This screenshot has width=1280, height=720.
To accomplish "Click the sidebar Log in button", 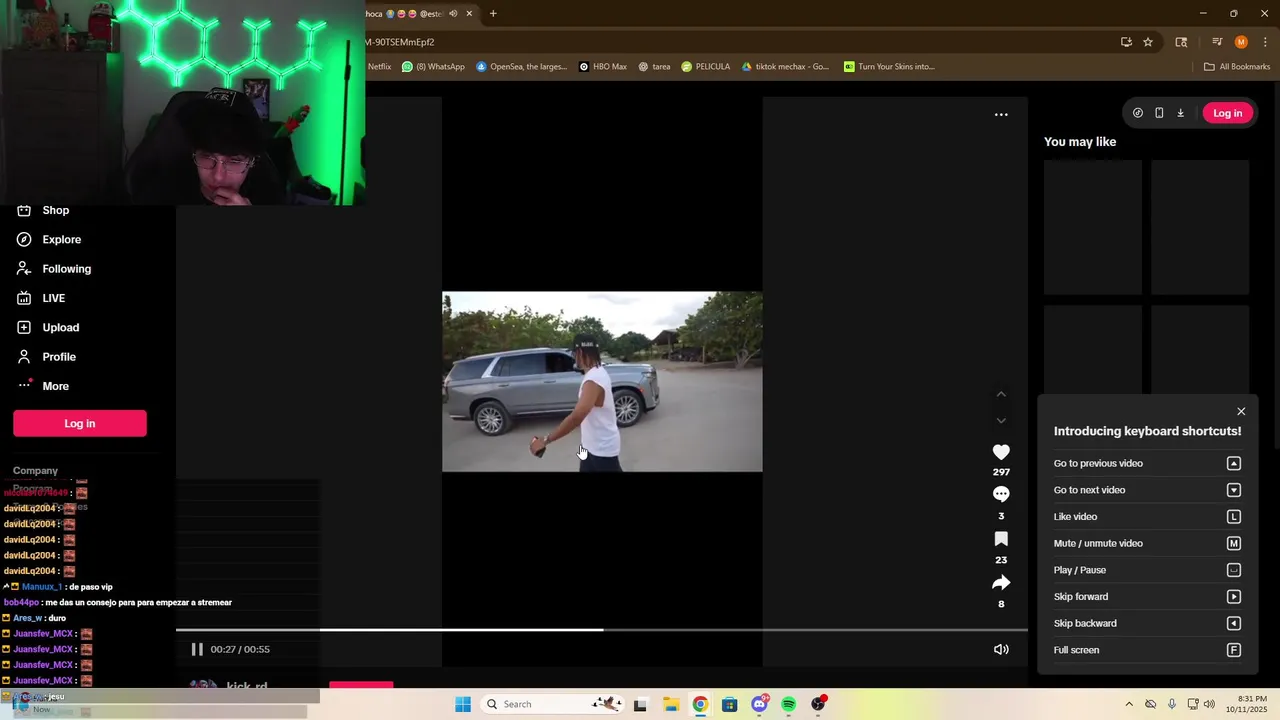I will pyautogui.click(x=80, y=423).
